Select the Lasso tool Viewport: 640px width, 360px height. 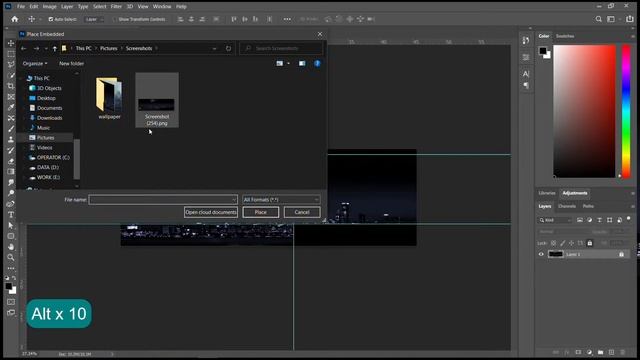point(11,64)
